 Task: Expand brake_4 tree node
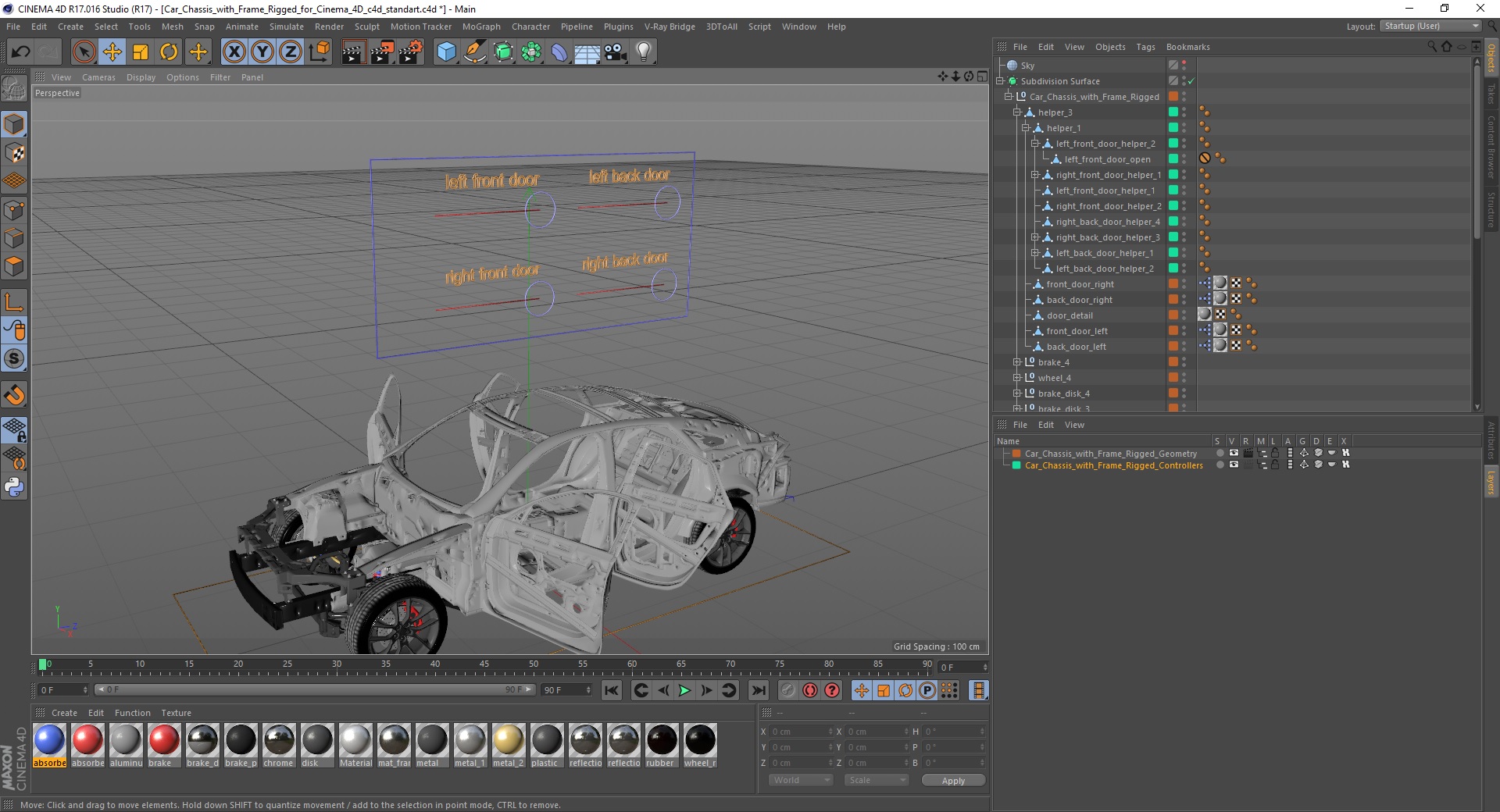coord(1017,362)
